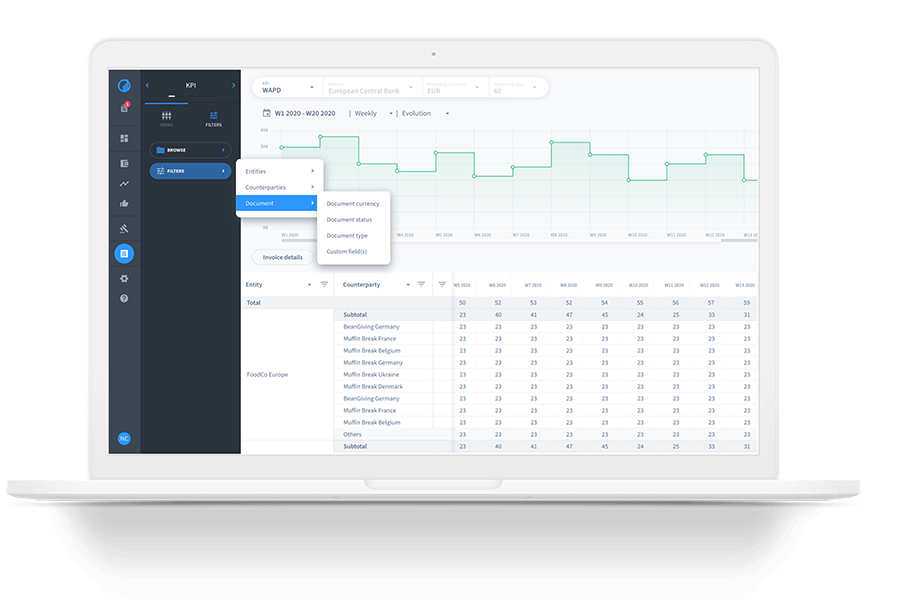Select the Total row label
This screenshot has height=599, width=900.
[254, 302]
